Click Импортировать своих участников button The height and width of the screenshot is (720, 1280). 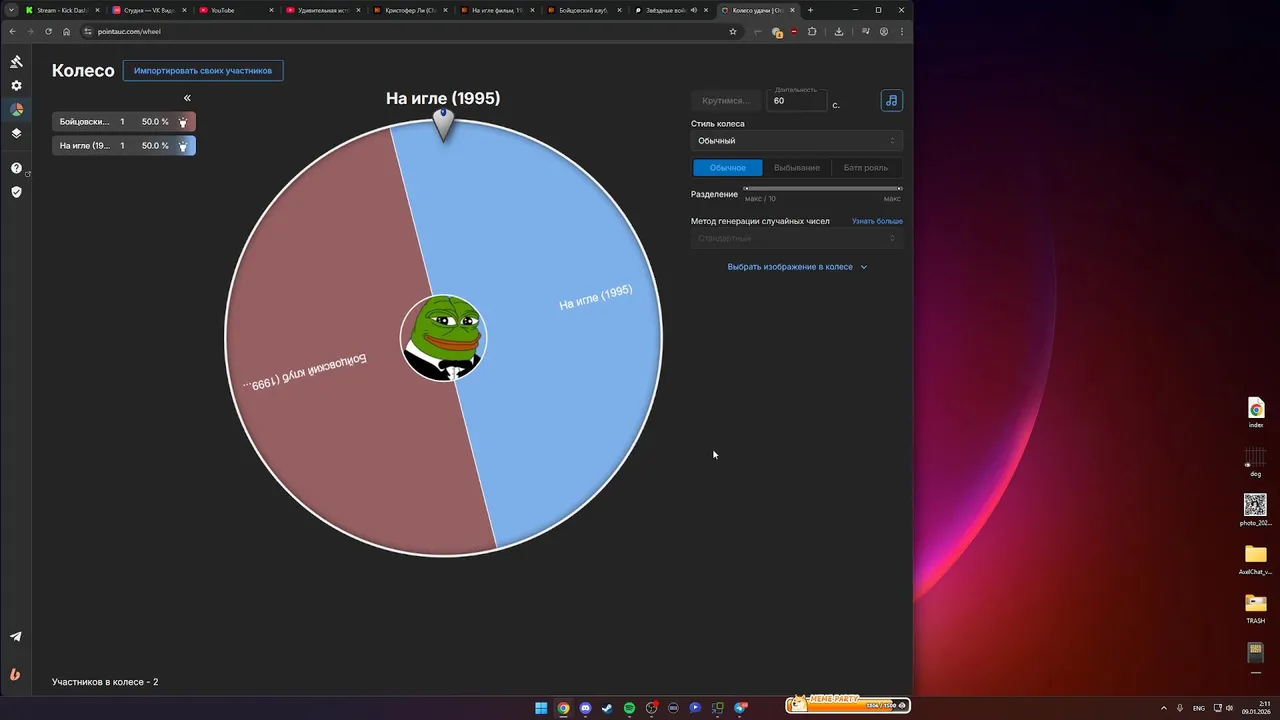(x=203, y=71)
